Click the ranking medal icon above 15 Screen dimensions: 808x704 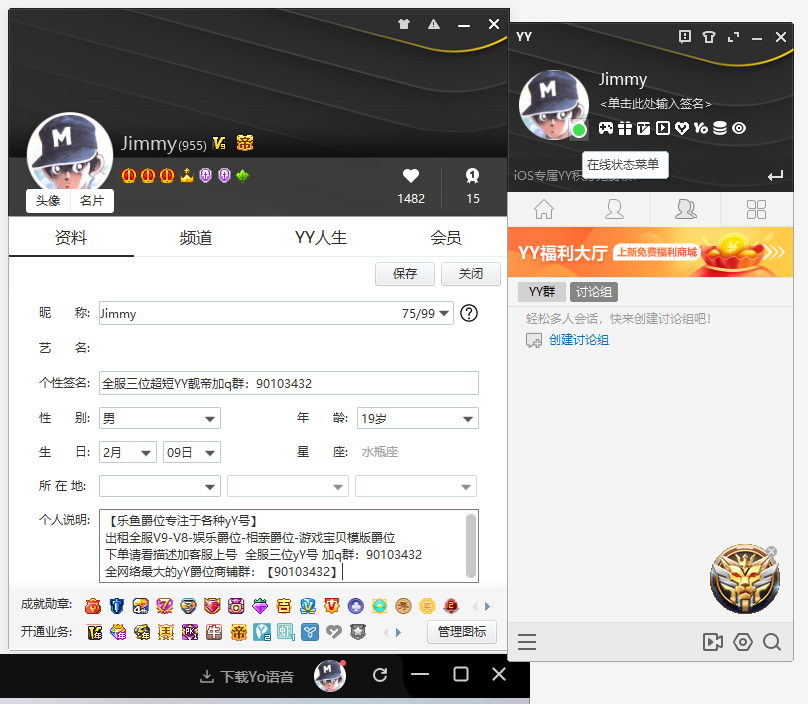[473, 176]
